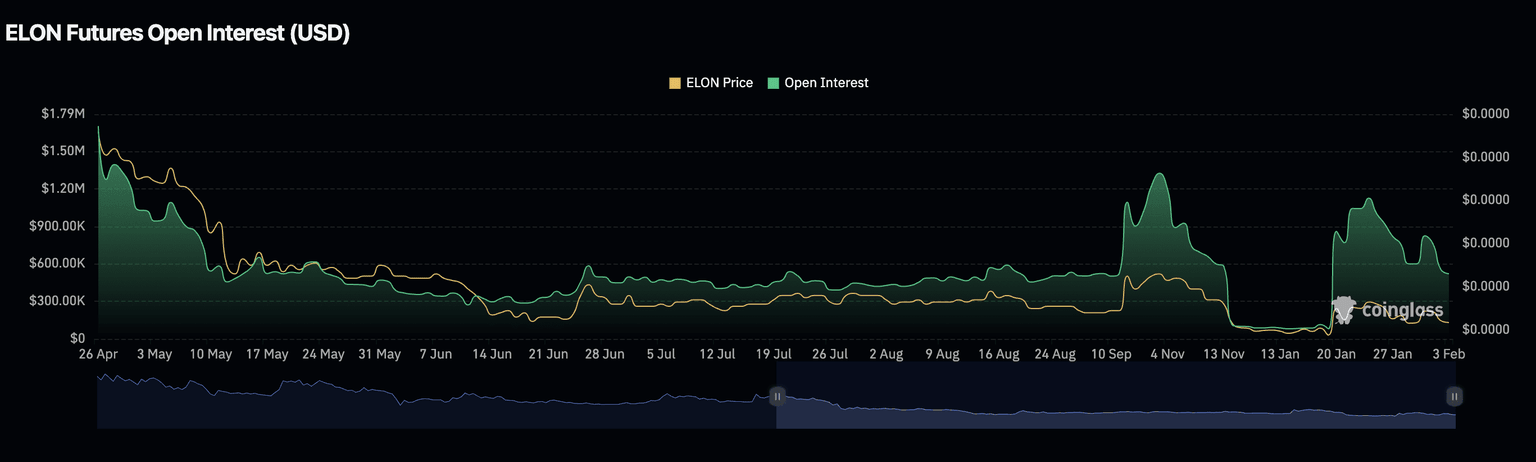The image size is (1536, 462).
Task: Click the chart title ELON Futures Open Interest (USD)
Action: 177,34
